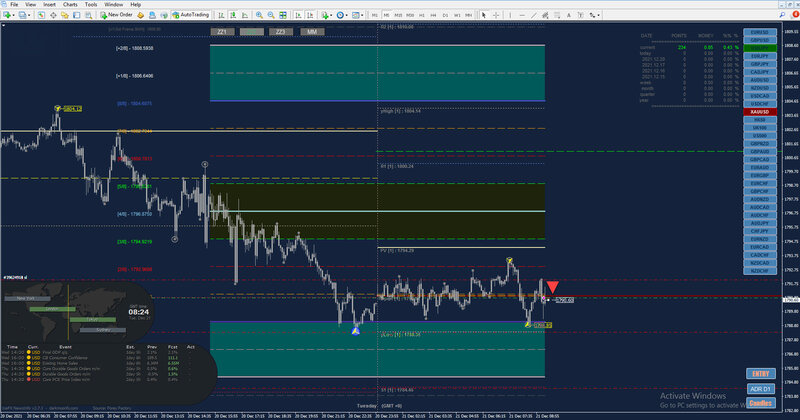800x420 pixels.
Task: Zoom out of the chart
Action: (x=271, y=15)
